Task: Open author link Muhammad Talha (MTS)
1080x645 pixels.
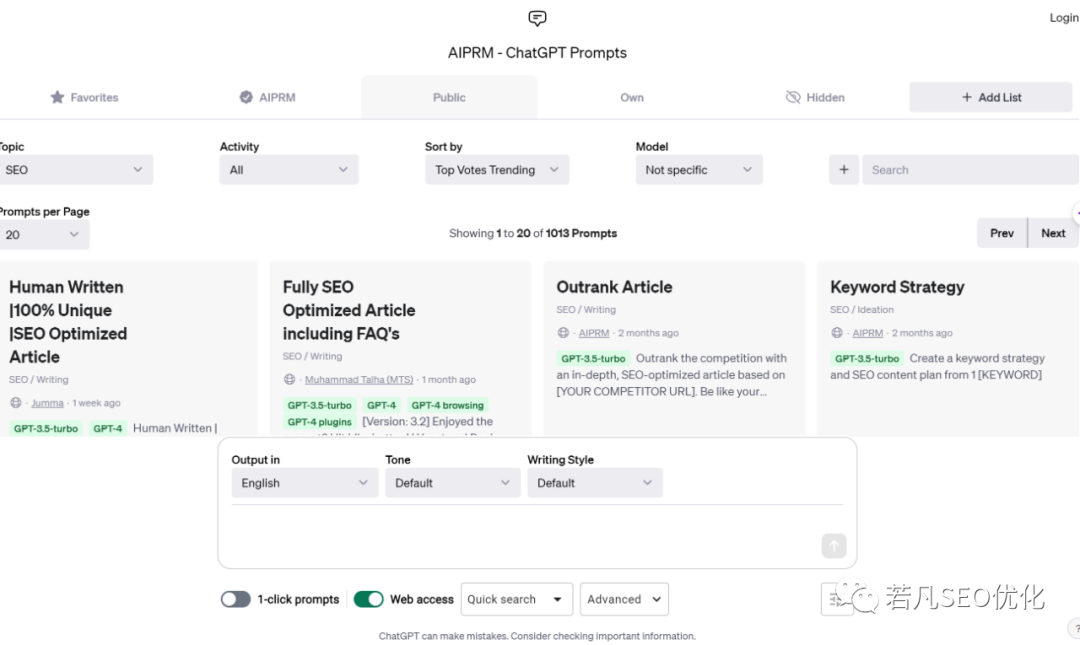Action: coord(359,380)
